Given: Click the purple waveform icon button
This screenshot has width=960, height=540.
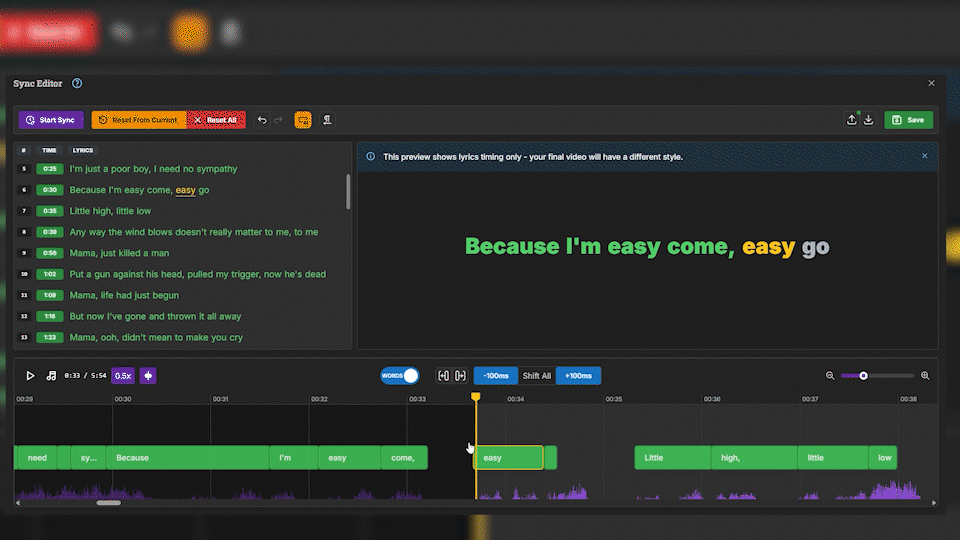Looking at the screenshot, I should click(148, 376).
